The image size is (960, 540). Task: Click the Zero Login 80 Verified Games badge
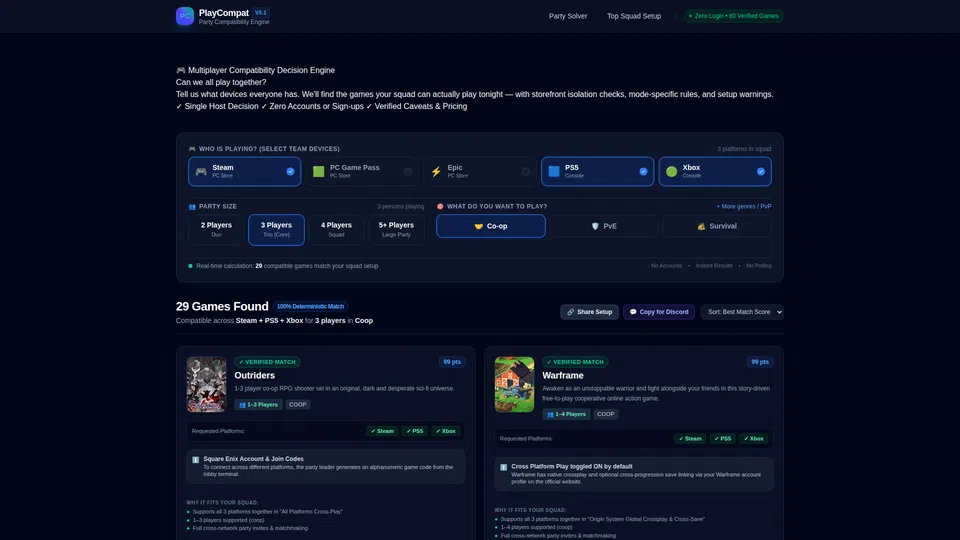pos(733,16)
